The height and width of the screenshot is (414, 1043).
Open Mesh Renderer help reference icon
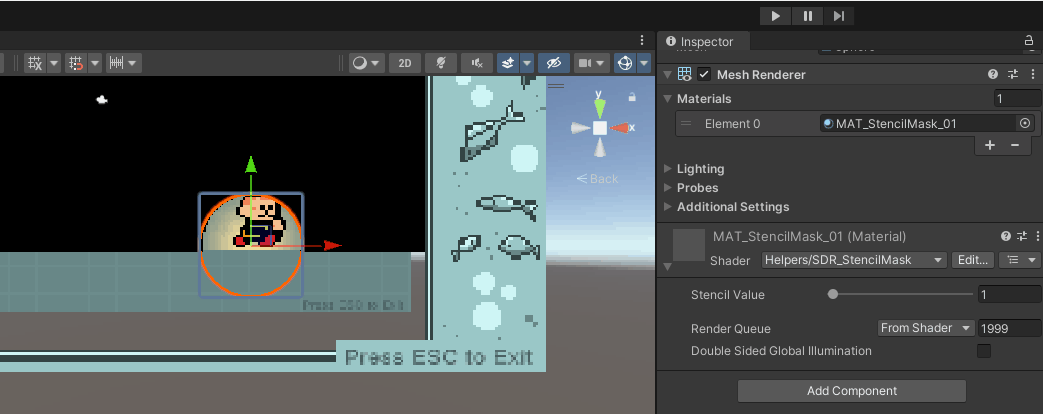[x=993, y=75]
